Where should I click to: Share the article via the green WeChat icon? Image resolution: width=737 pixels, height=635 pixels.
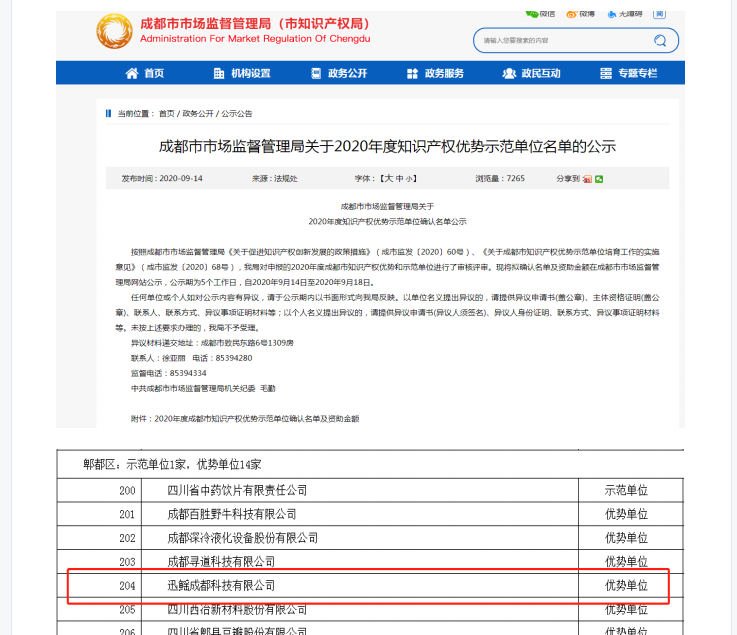599,179
